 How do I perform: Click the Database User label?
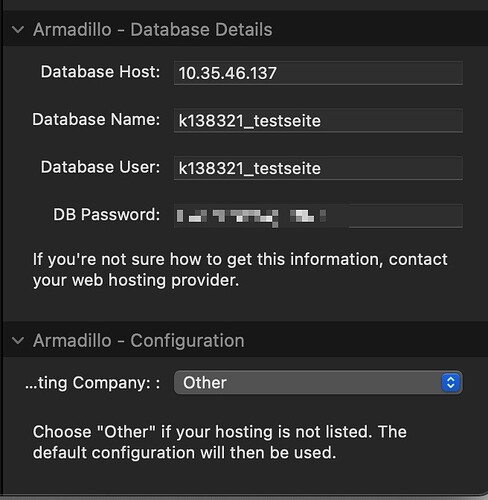click(x=100, y=167)
